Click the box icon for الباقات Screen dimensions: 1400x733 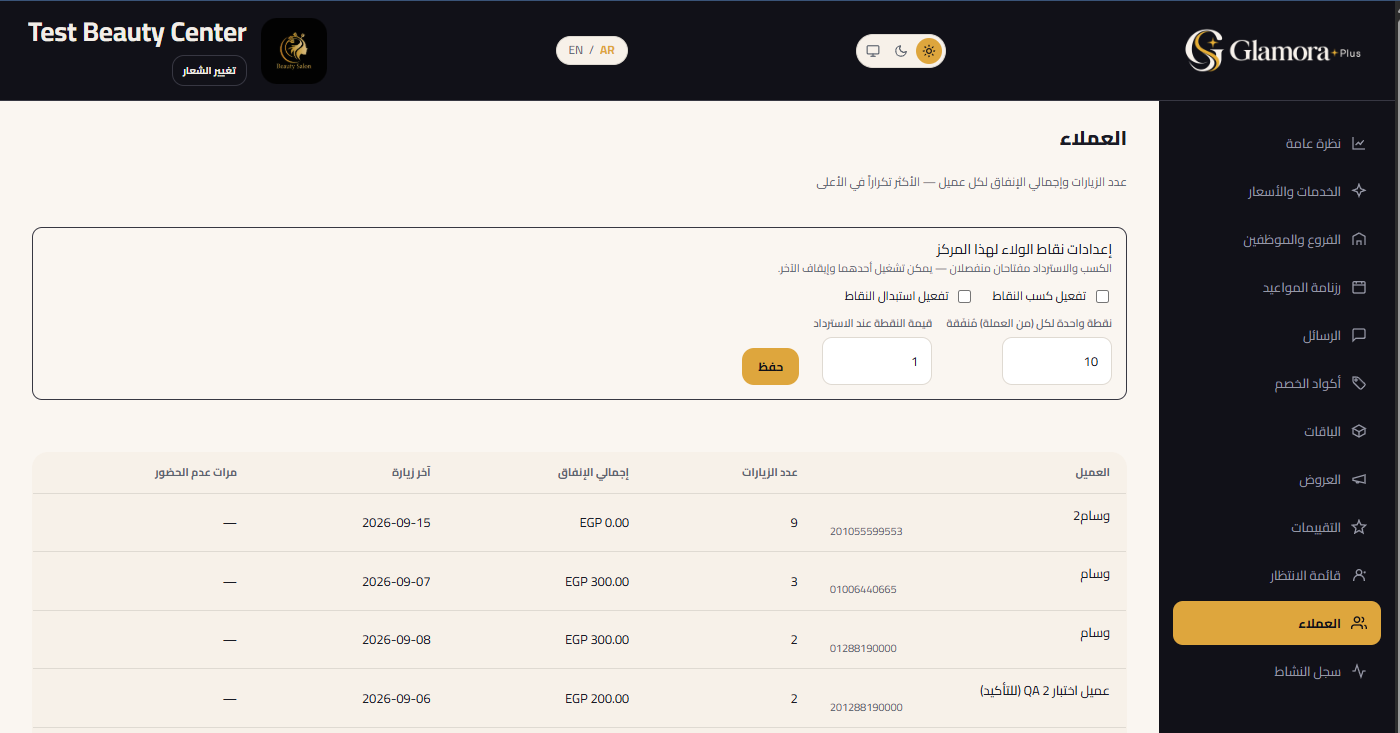(1358, 432)
